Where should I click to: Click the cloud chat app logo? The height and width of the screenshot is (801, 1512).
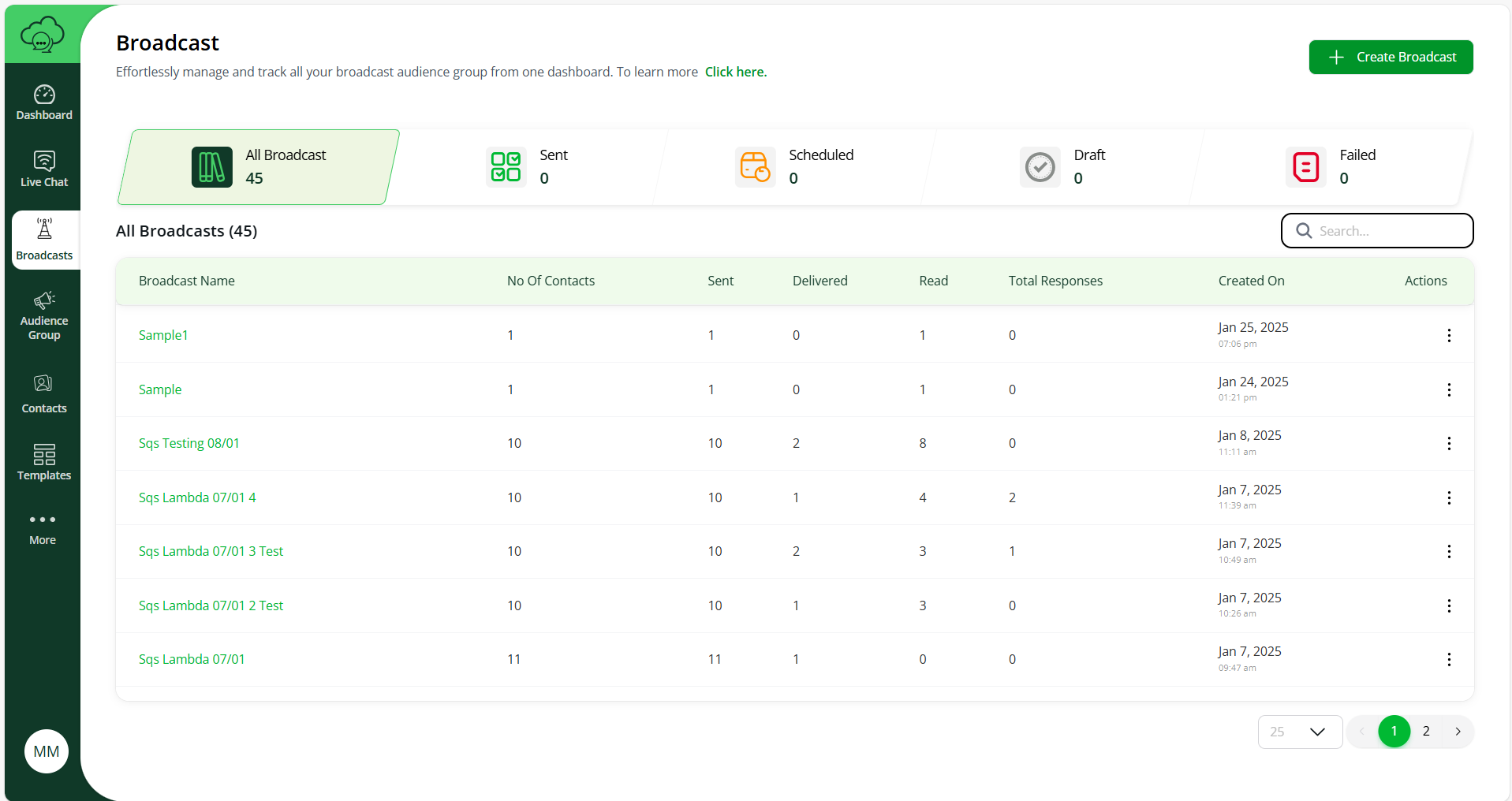pyautogui.click(x=43, y=35)
